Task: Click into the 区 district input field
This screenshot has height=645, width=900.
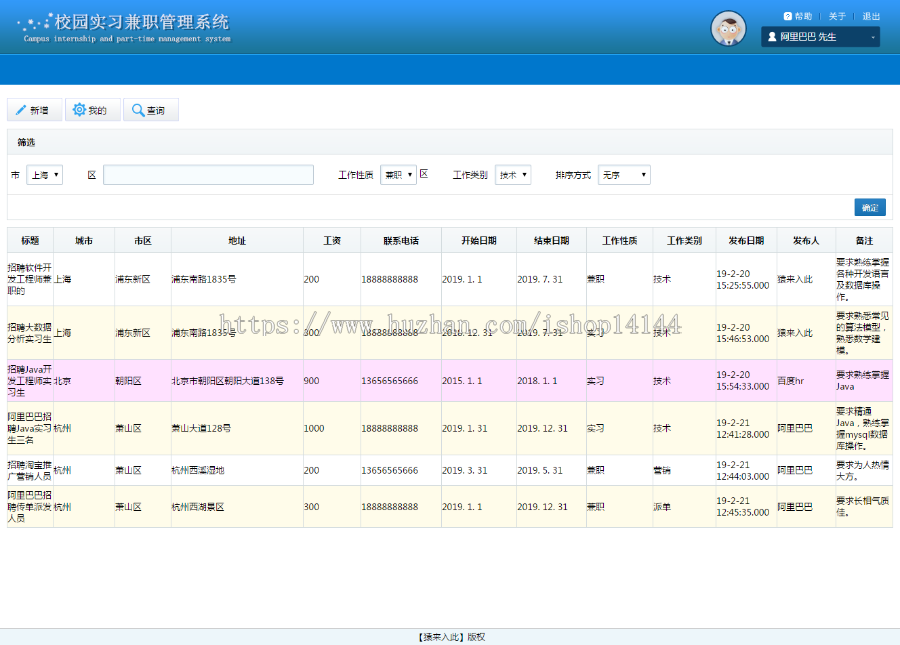Action: pos(207,174)
